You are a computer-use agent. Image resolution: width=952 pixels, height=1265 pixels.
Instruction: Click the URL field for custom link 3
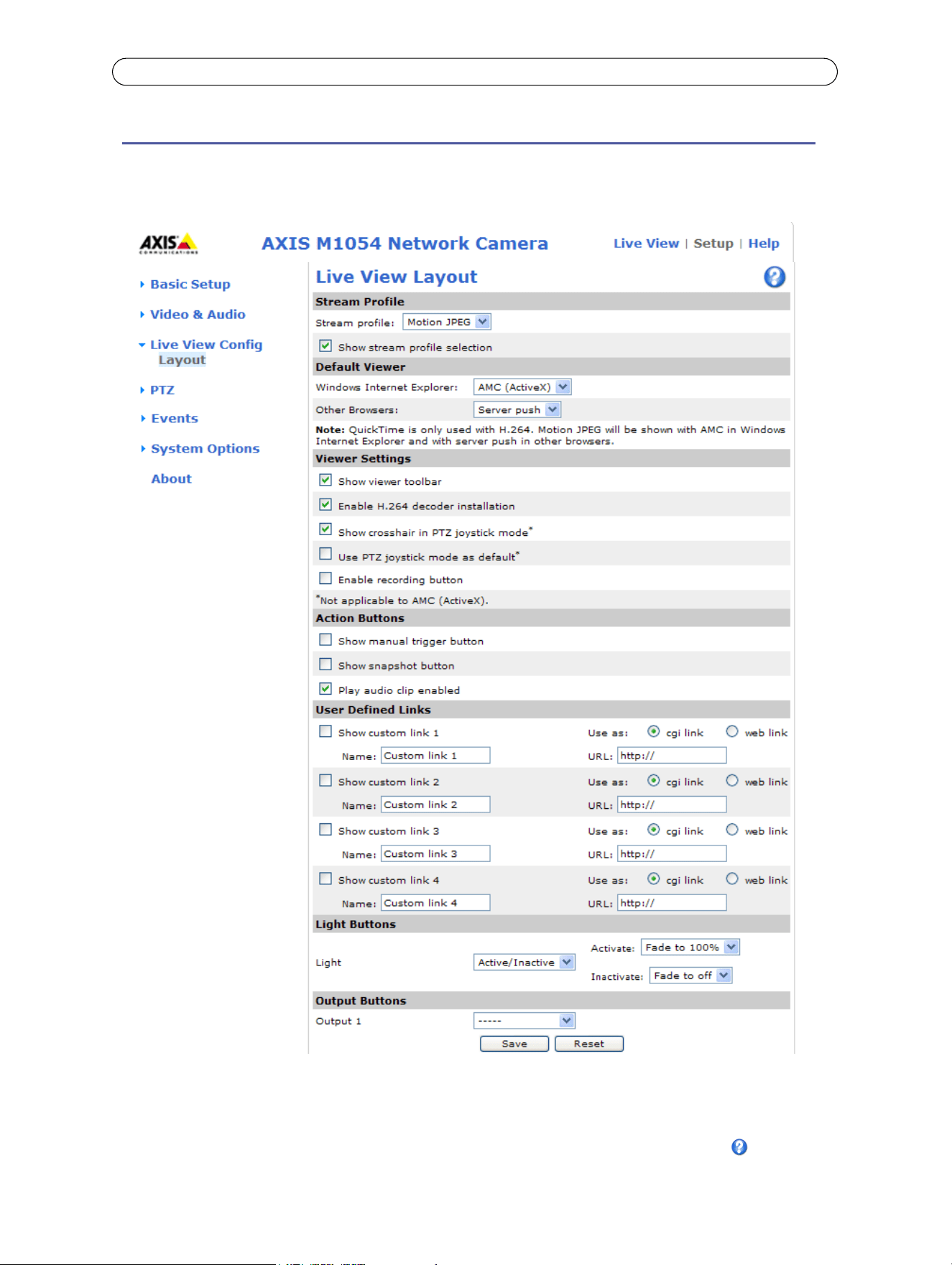click(x=672, y=854)
